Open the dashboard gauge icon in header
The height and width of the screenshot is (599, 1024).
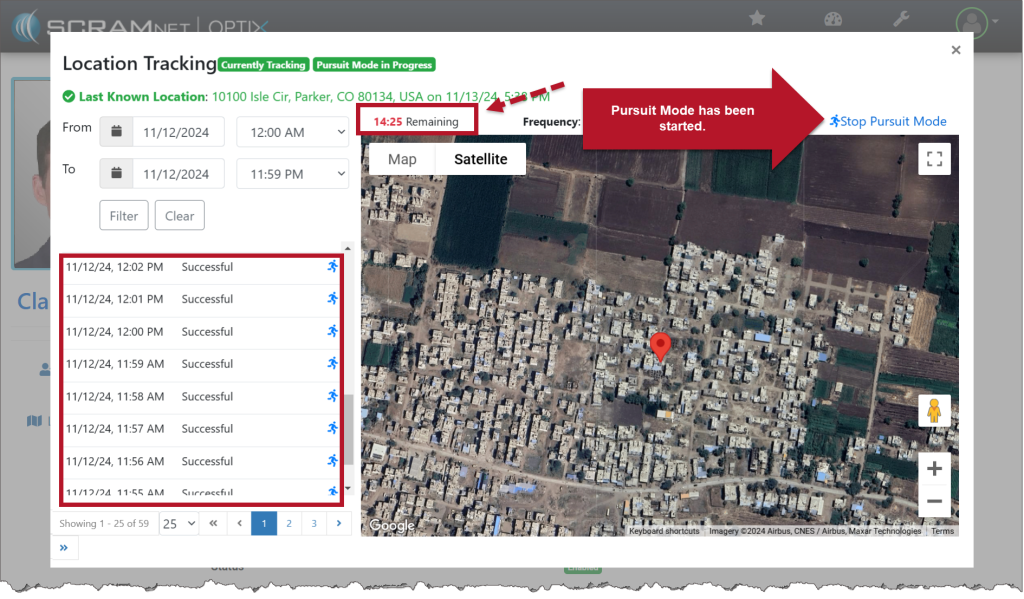(x=833, y=19)
